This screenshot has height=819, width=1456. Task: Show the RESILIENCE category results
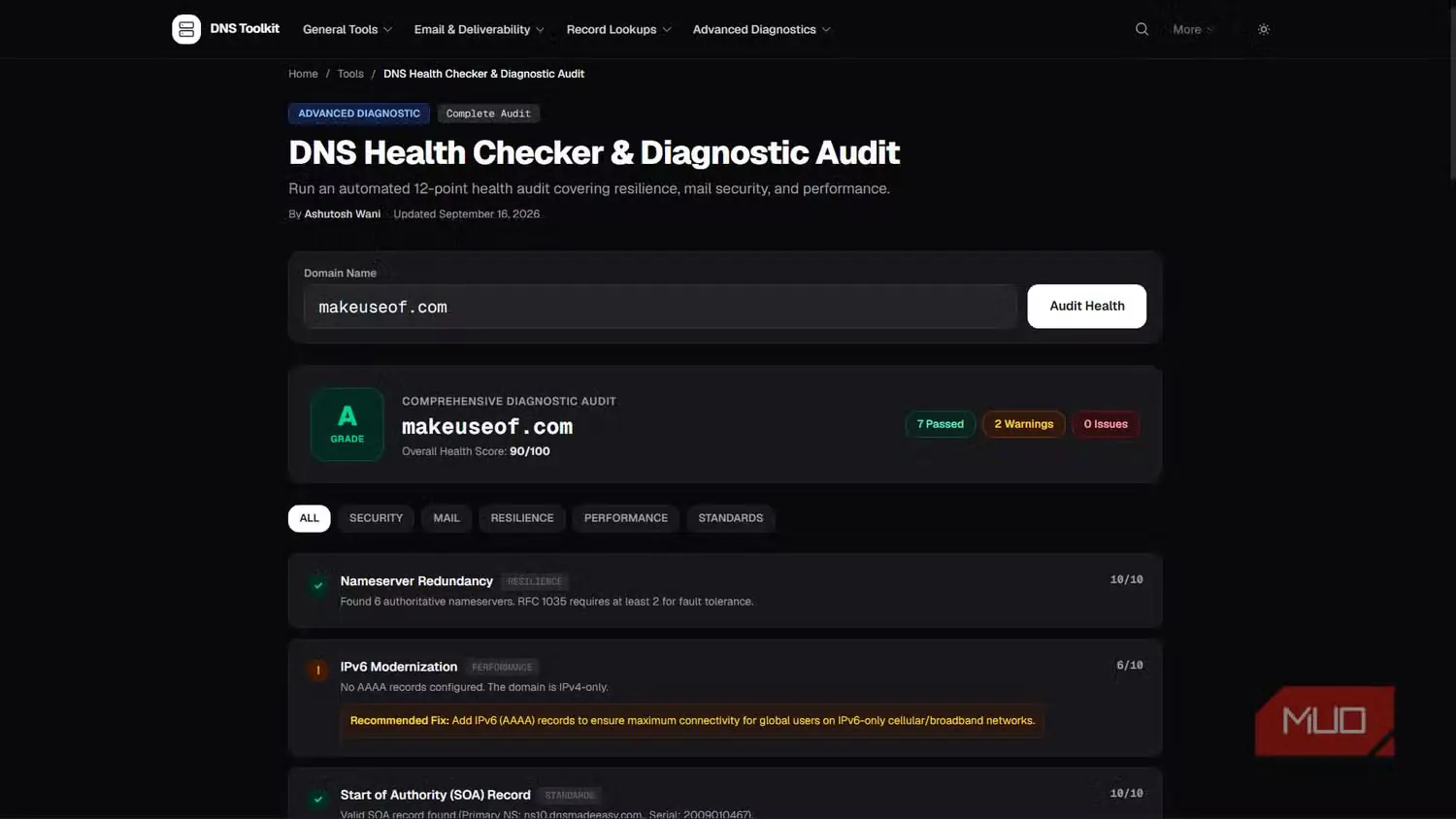point(522,518)
